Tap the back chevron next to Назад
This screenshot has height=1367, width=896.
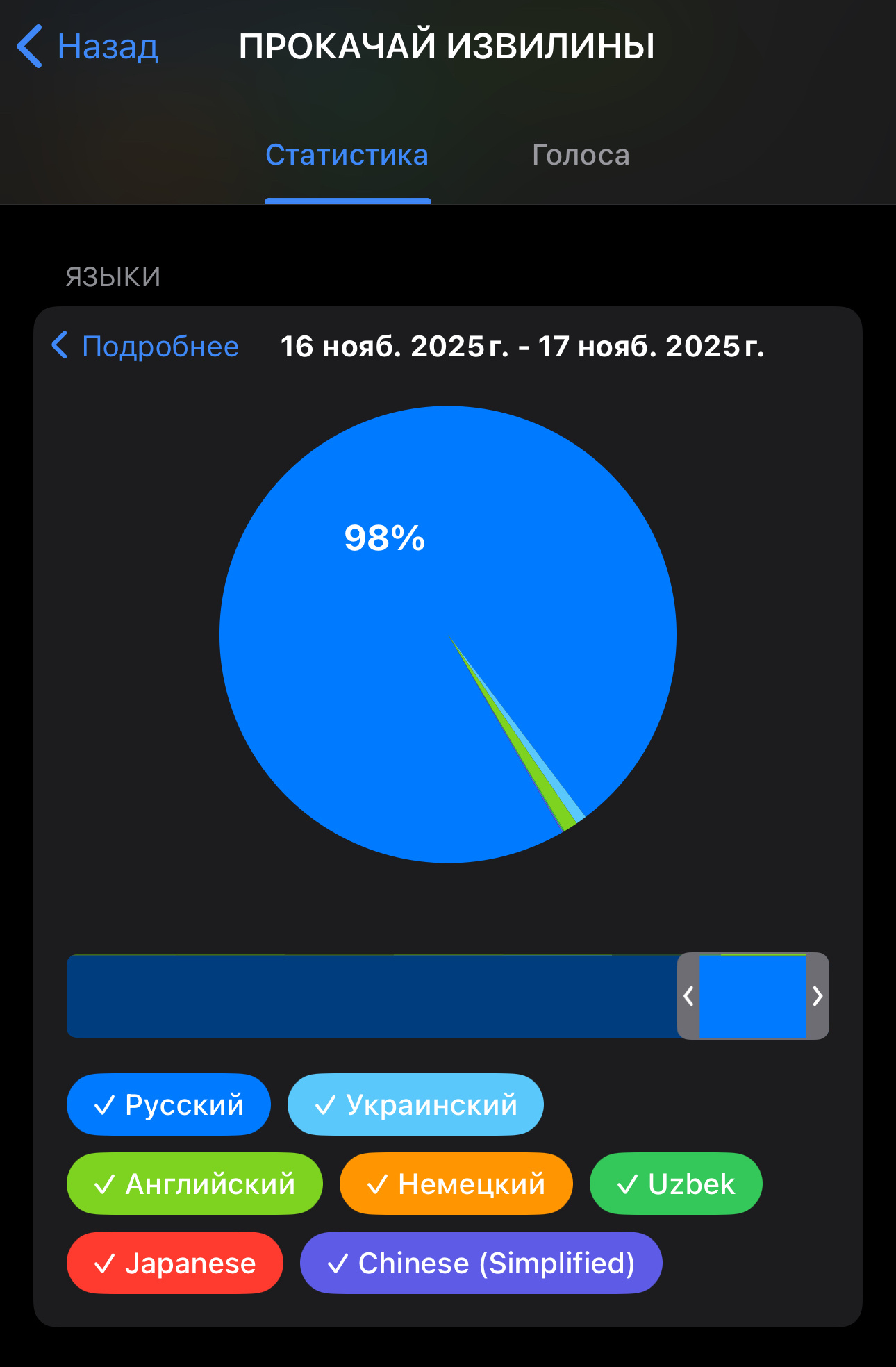coord(30,47)
